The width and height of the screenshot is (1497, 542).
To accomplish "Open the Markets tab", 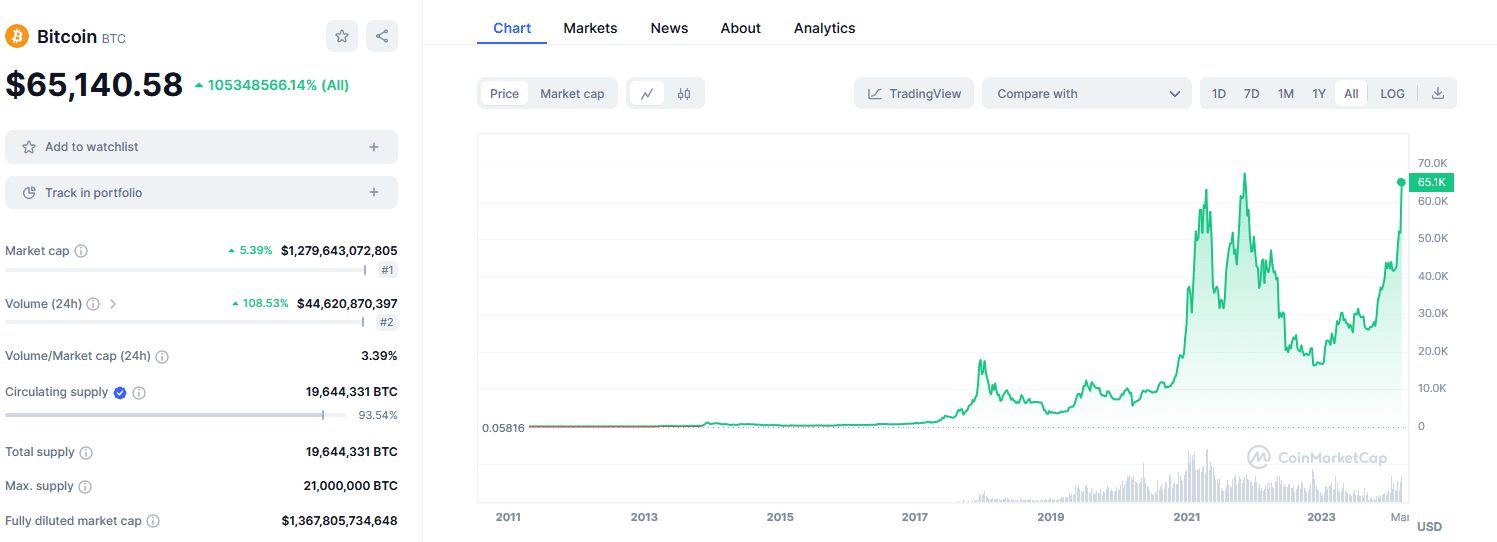I will click(590, 28).
